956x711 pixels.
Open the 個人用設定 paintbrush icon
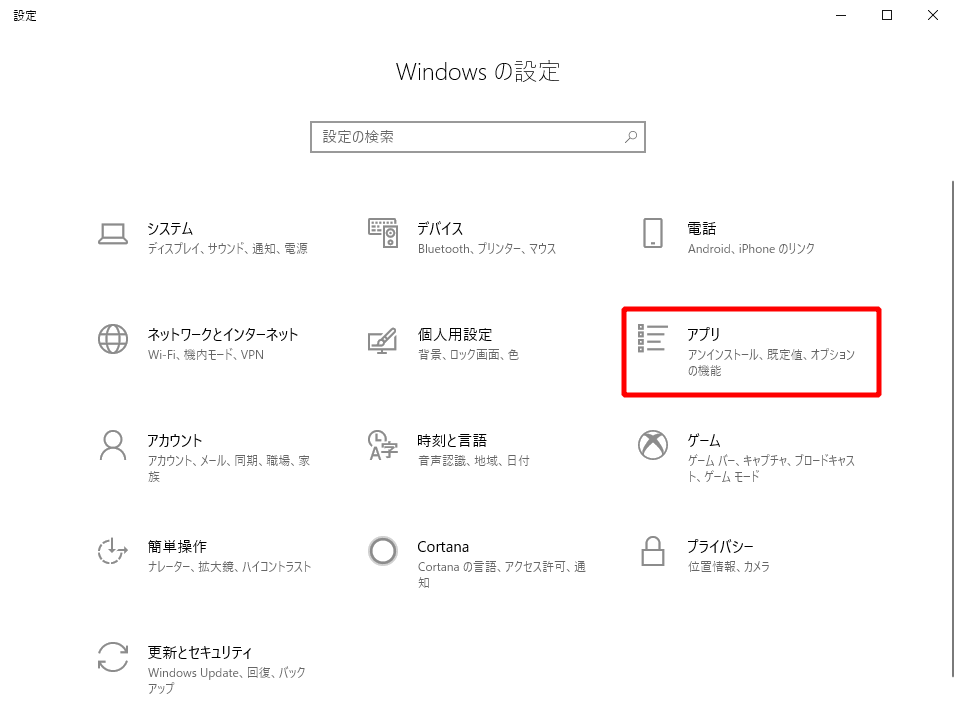[382, 341]
